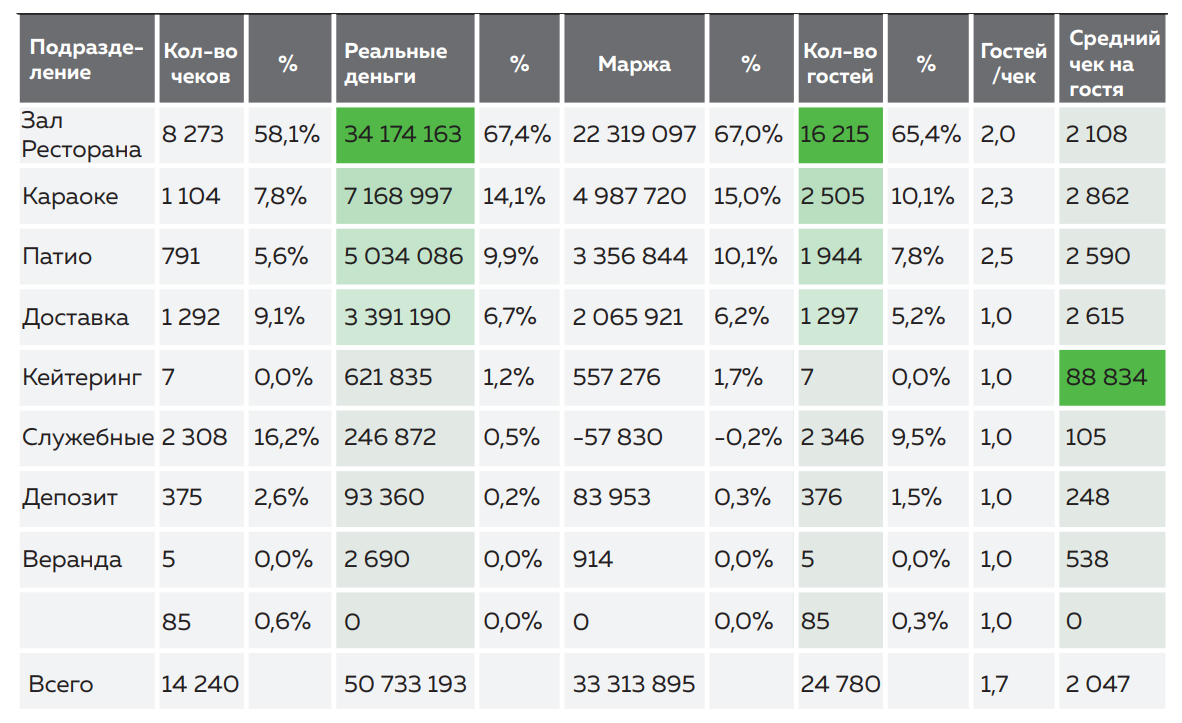Click the "Караоке" row label

[70, 196]
